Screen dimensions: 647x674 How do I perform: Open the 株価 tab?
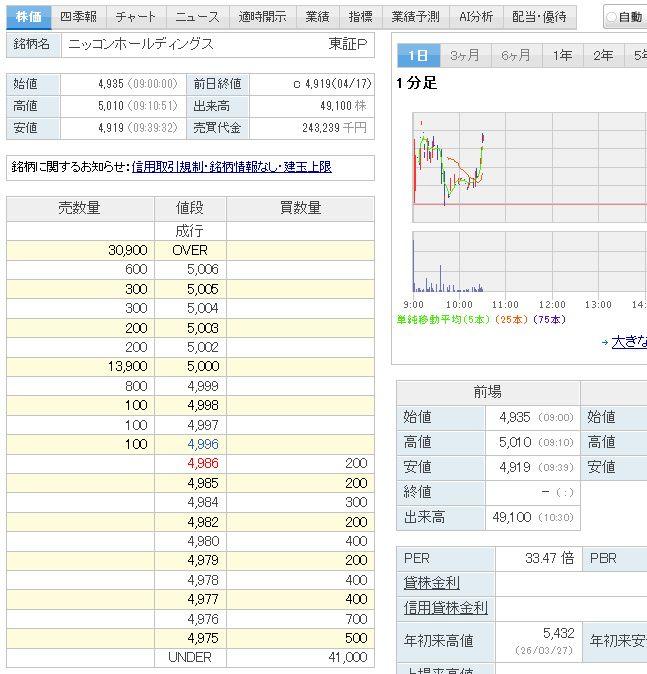pyautogui.click(x=29, y=17)
